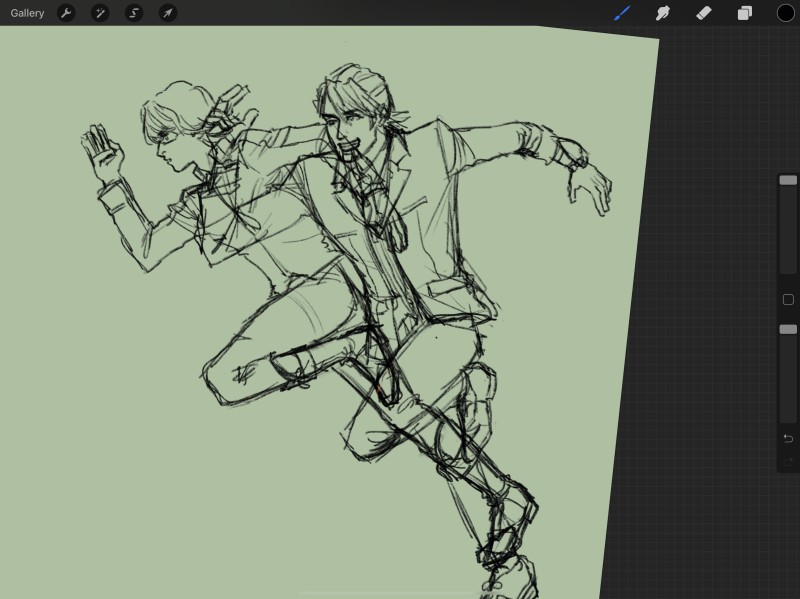800x599 pixels.
Task: Activate the Transform arrow tool
Action: point(168,13)
